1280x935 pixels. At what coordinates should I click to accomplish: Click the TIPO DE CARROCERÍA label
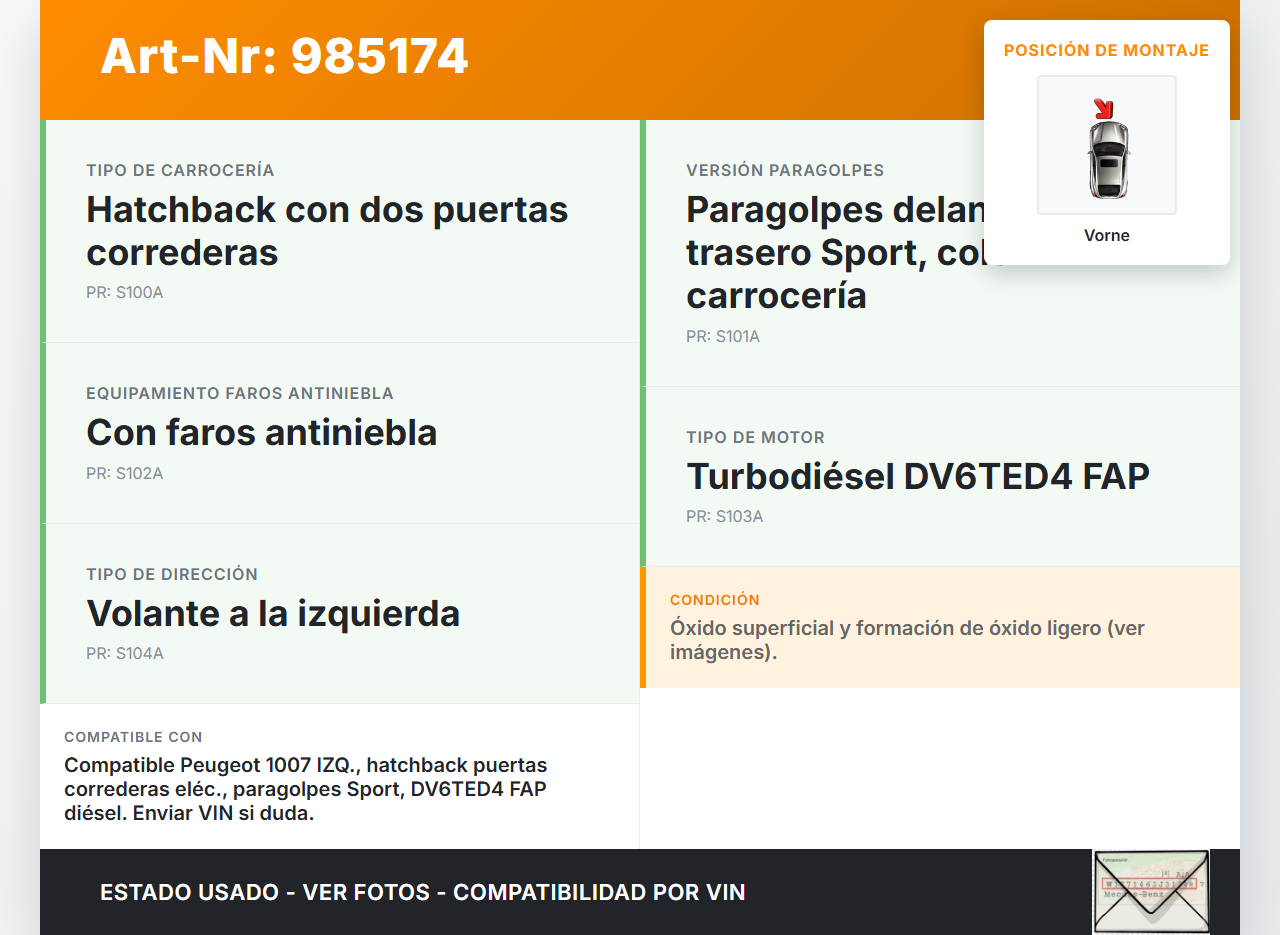pos(180,170)
